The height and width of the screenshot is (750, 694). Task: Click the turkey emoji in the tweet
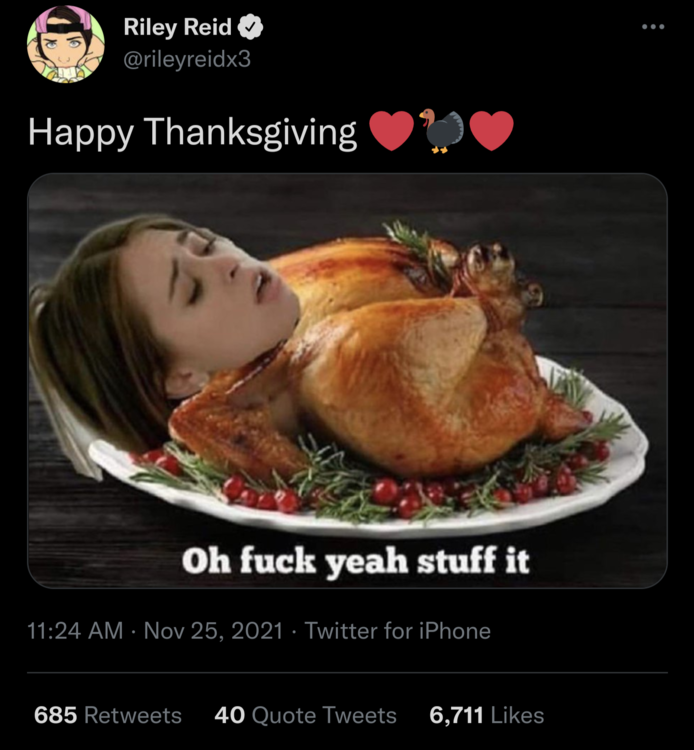(x=441, y=131)
